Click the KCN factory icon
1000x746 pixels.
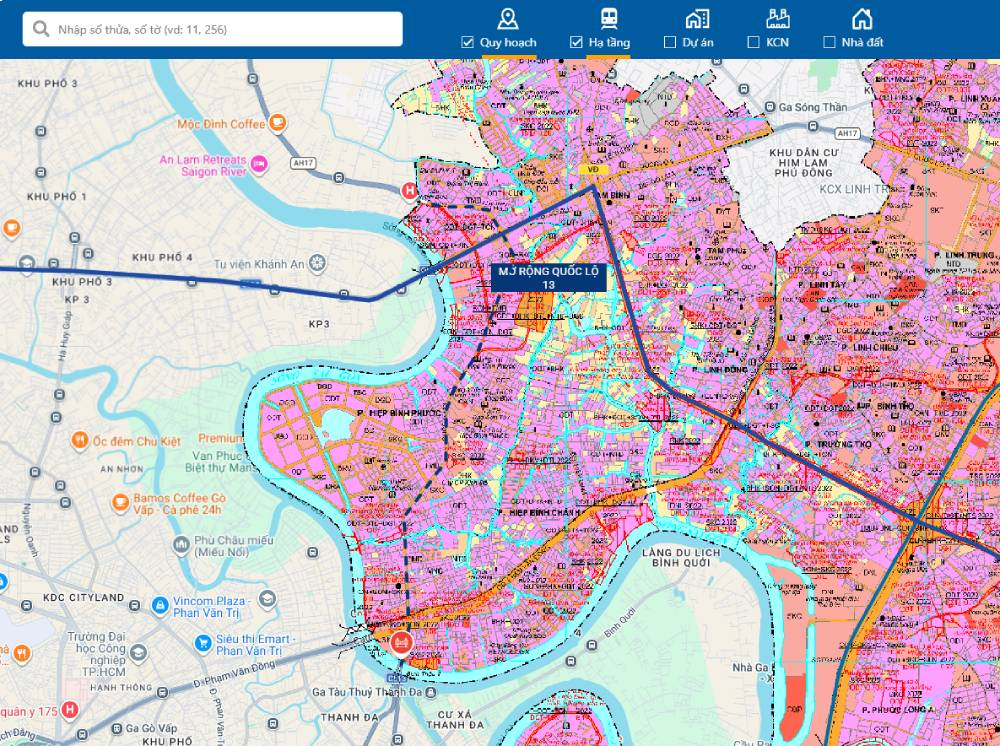[x=778, y=19]
